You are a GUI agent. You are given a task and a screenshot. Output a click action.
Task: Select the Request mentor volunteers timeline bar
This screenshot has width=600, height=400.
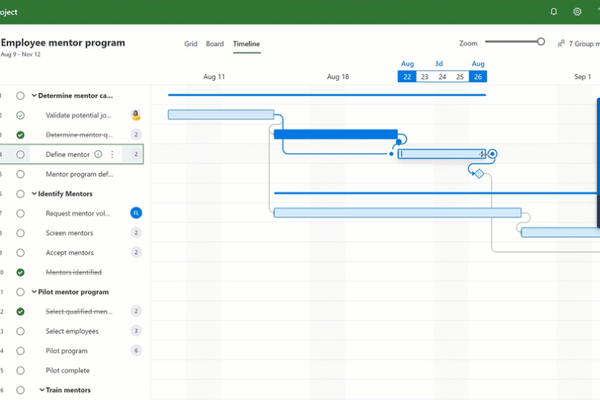coord(398,213)
